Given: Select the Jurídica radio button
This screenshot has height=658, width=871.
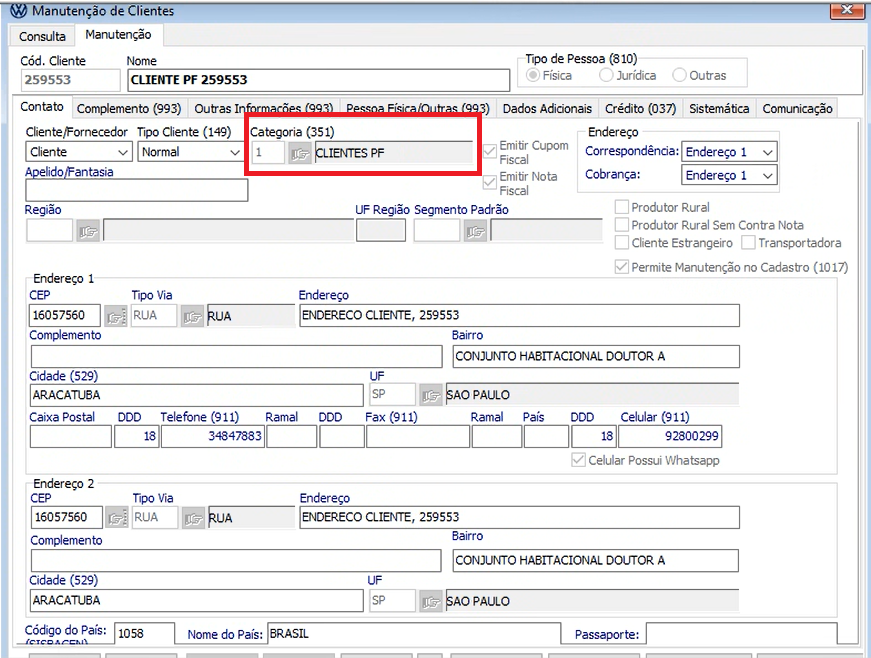Looking at the screenshot, I should (x=606, y=75).
